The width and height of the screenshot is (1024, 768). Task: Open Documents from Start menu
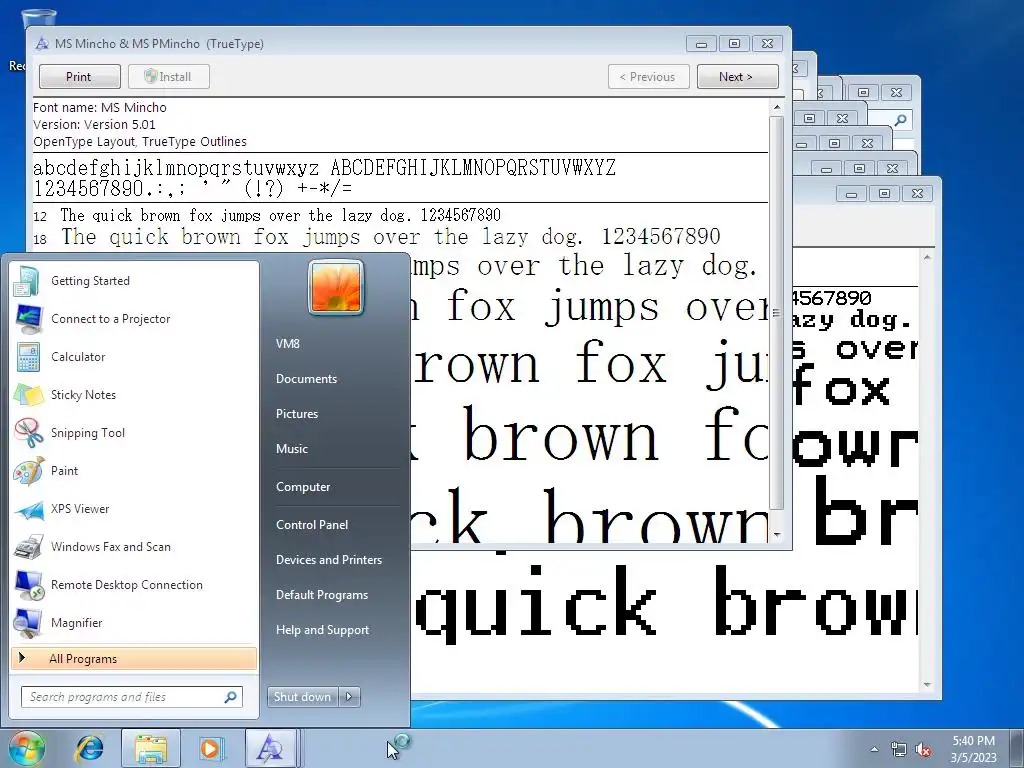pyautogui.click(x=306, y=379)
